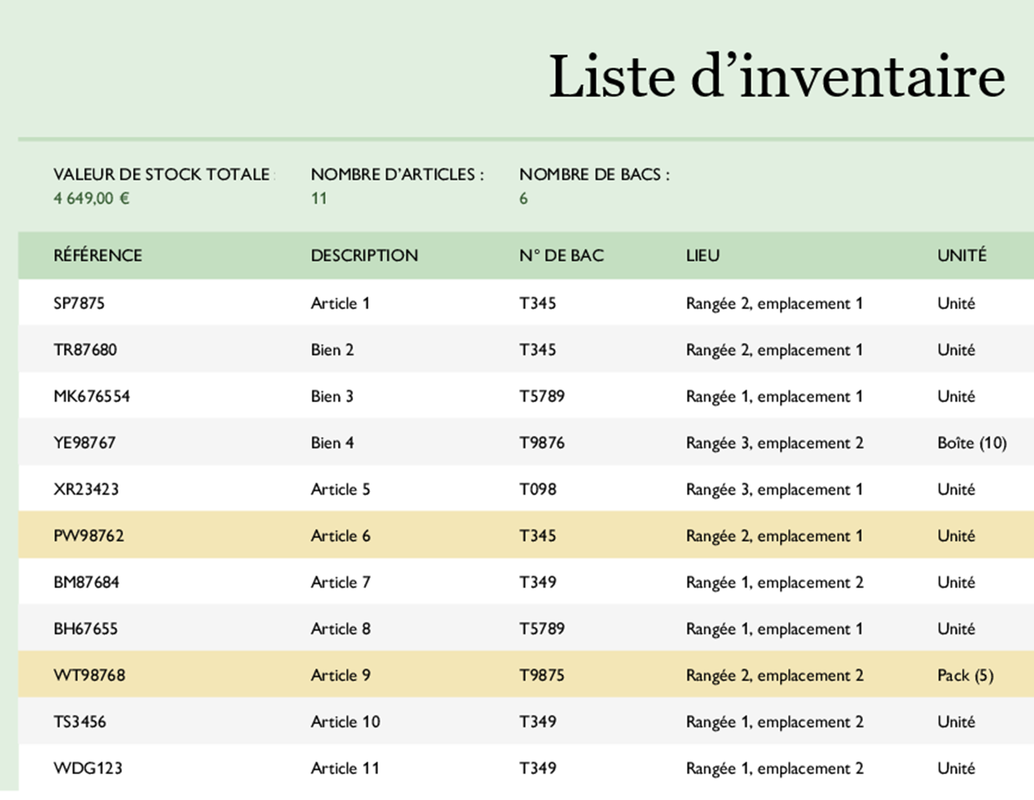Click description cell 'Article 8'
This screenshot has height=800, width=1034.
(x=341, y=628)
